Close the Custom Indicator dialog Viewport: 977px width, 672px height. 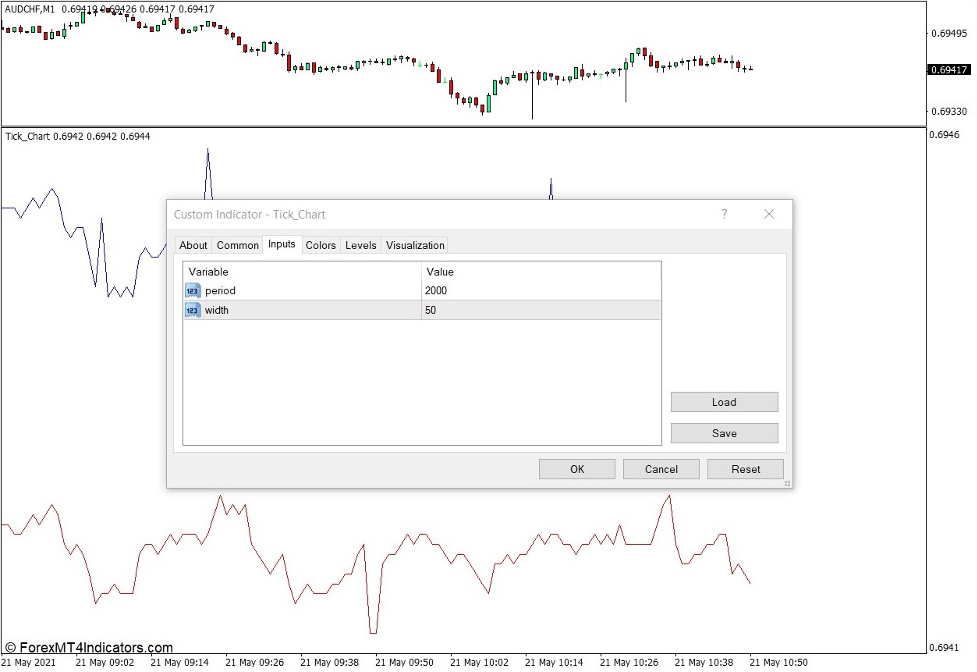coord(769,214)
